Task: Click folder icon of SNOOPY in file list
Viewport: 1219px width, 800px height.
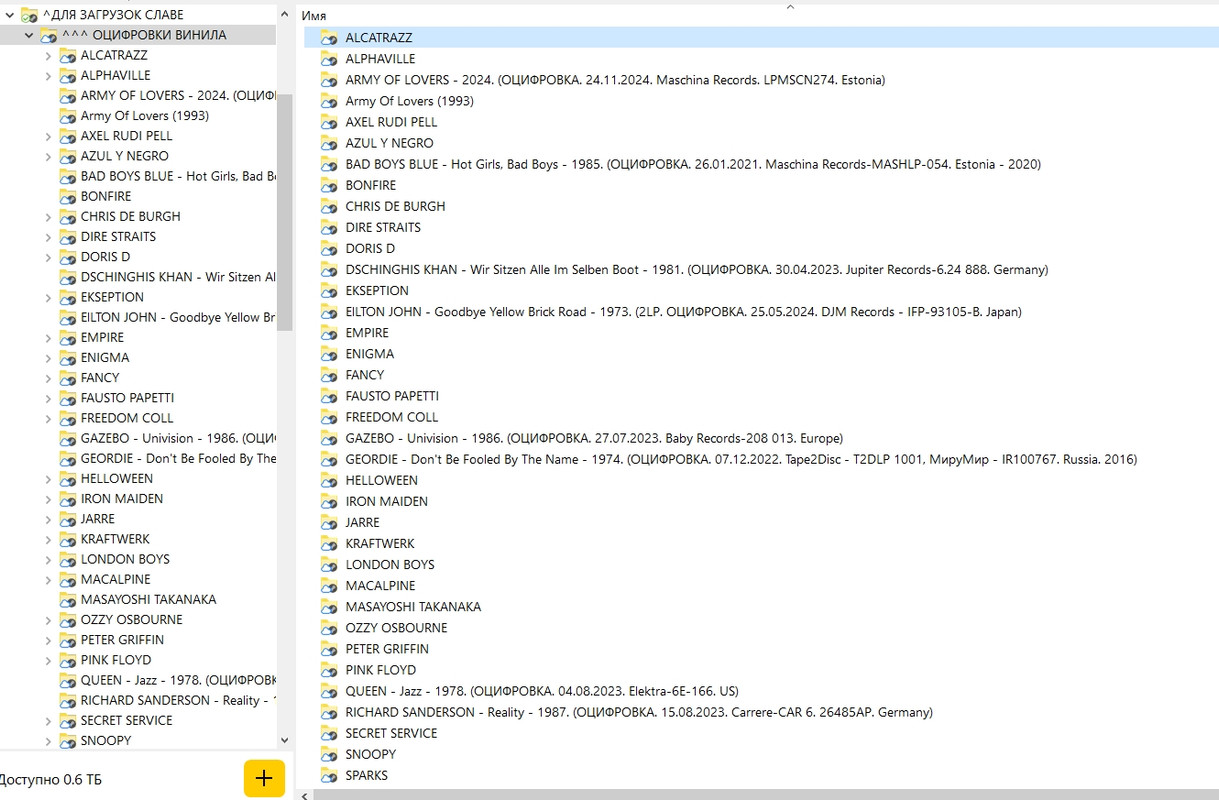Action: (x=329, y=754)
